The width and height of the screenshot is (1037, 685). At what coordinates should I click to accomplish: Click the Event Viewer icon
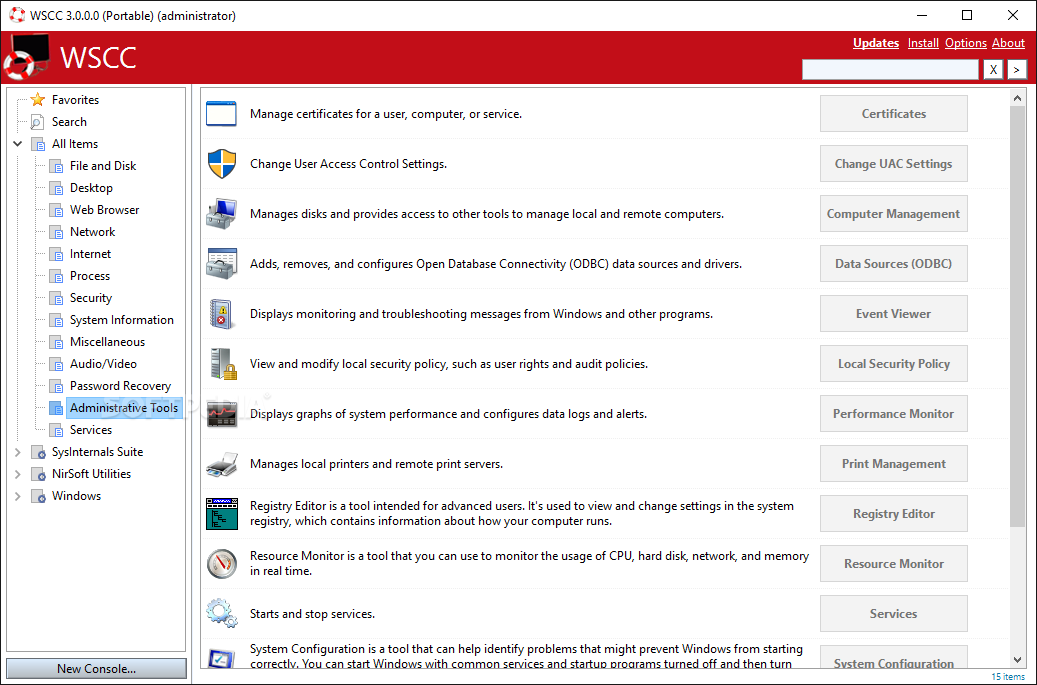tap(221, 314)
